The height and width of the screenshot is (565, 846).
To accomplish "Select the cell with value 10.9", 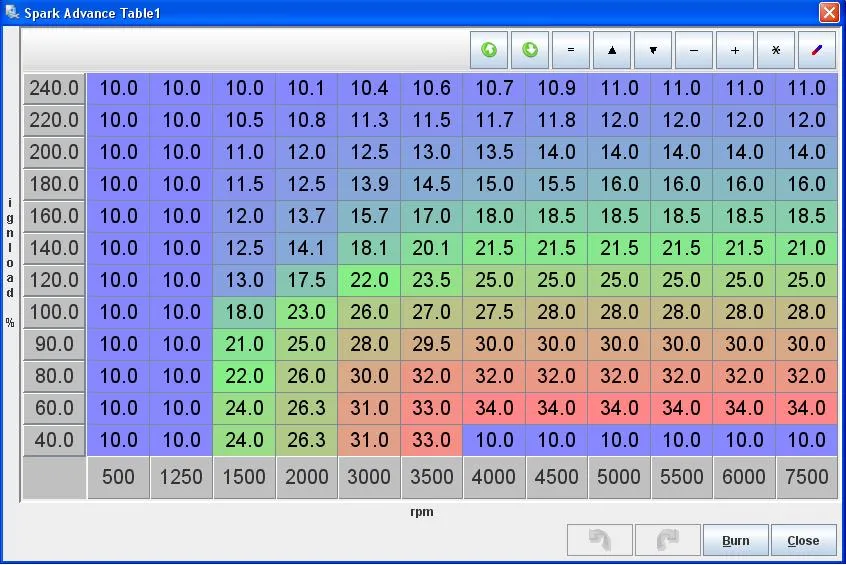I will (556, 88).
